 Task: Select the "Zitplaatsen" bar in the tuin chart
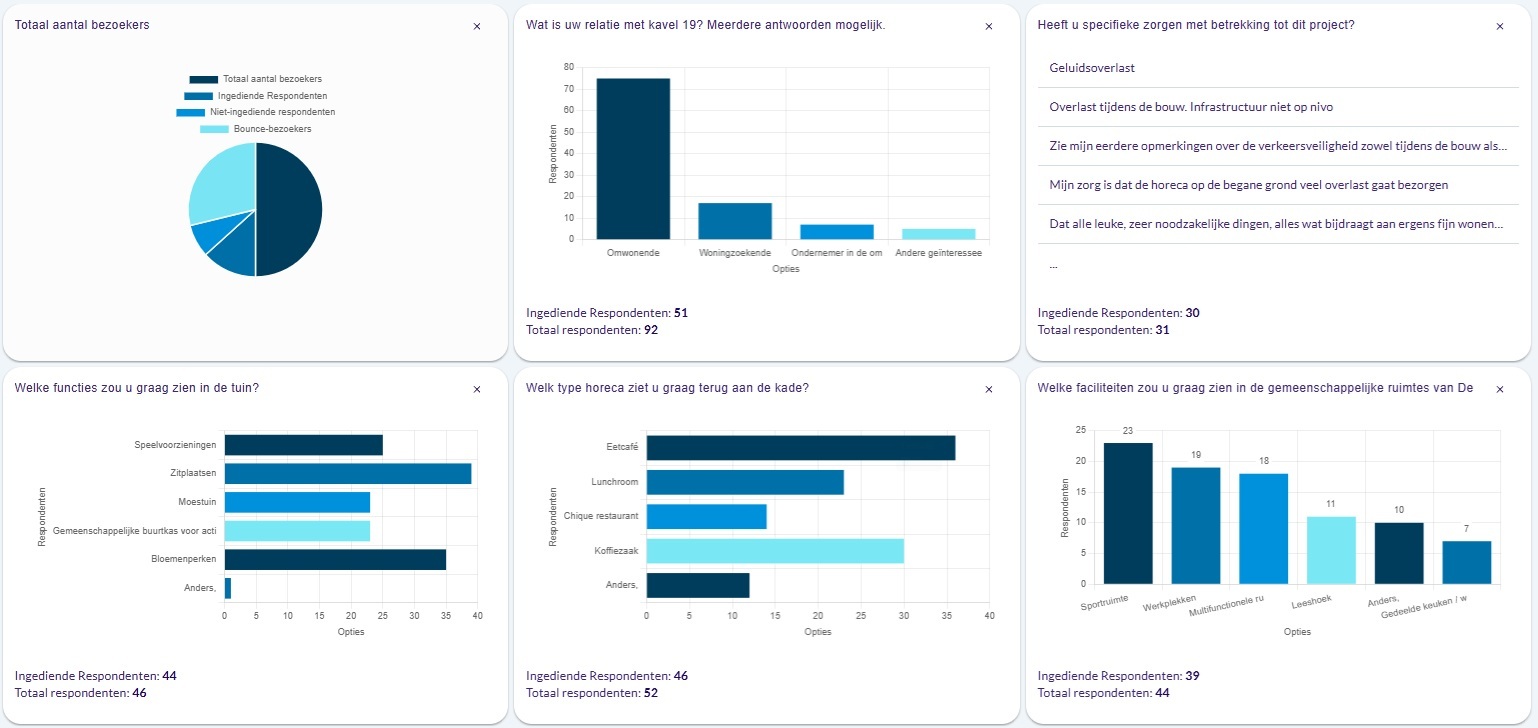click(348, 473)
